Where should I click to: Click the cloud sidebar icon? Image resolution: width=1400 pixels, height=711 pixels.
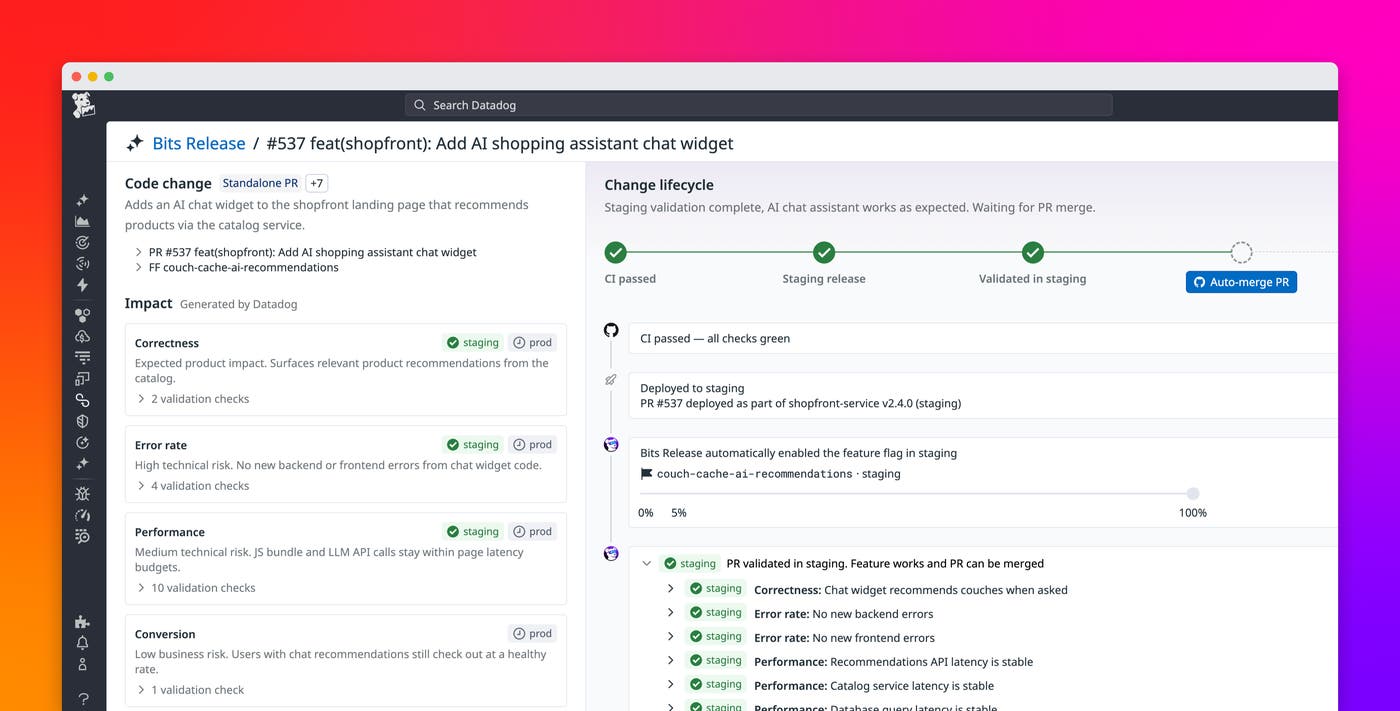83,336
